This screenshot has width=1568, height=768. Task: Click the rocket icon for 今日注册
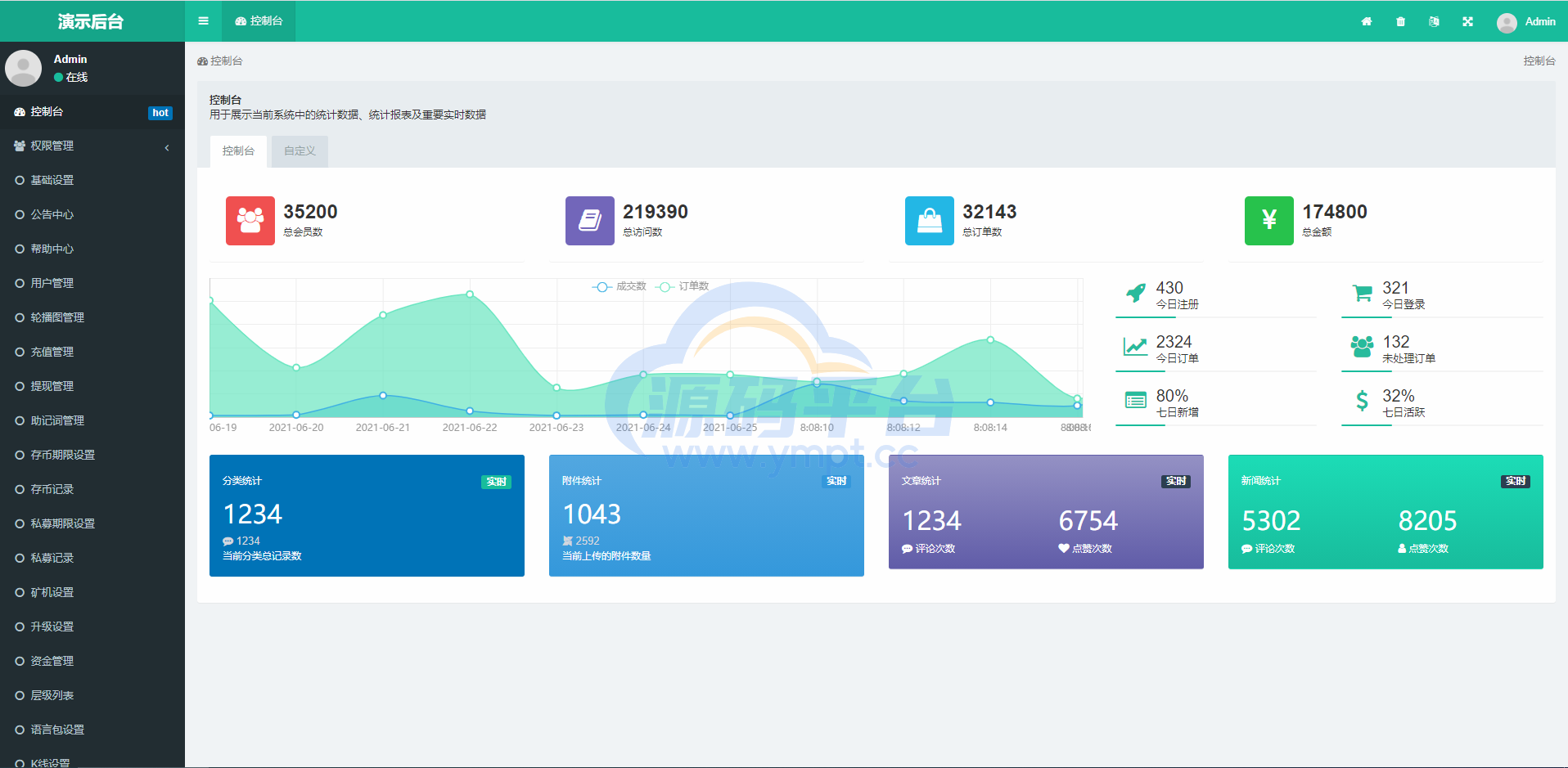[1135, 293]
